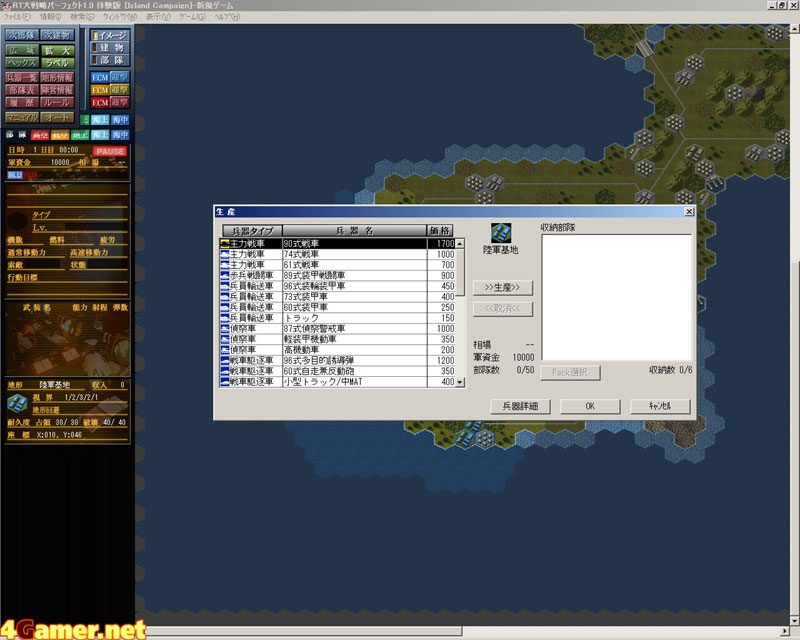Open the 兵器一覧 weapon list
Viewport: 800px width, 640px height.
coord(22,78)
